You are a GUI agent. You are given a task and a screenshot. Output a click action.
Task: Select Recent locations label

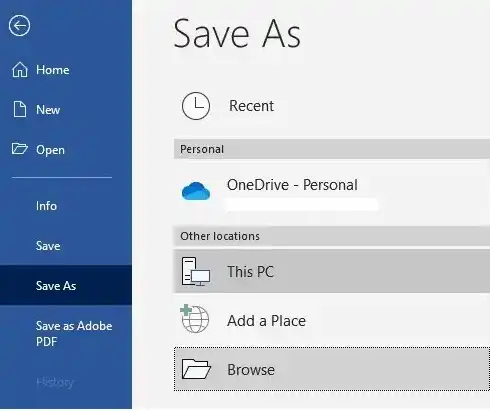251,106
